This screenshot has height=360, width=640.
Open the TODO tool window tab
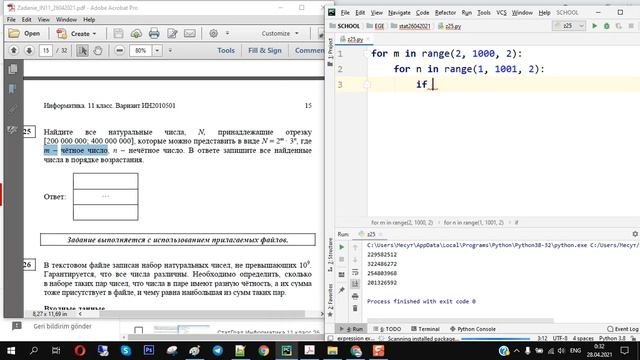click(x=387, y=329)
